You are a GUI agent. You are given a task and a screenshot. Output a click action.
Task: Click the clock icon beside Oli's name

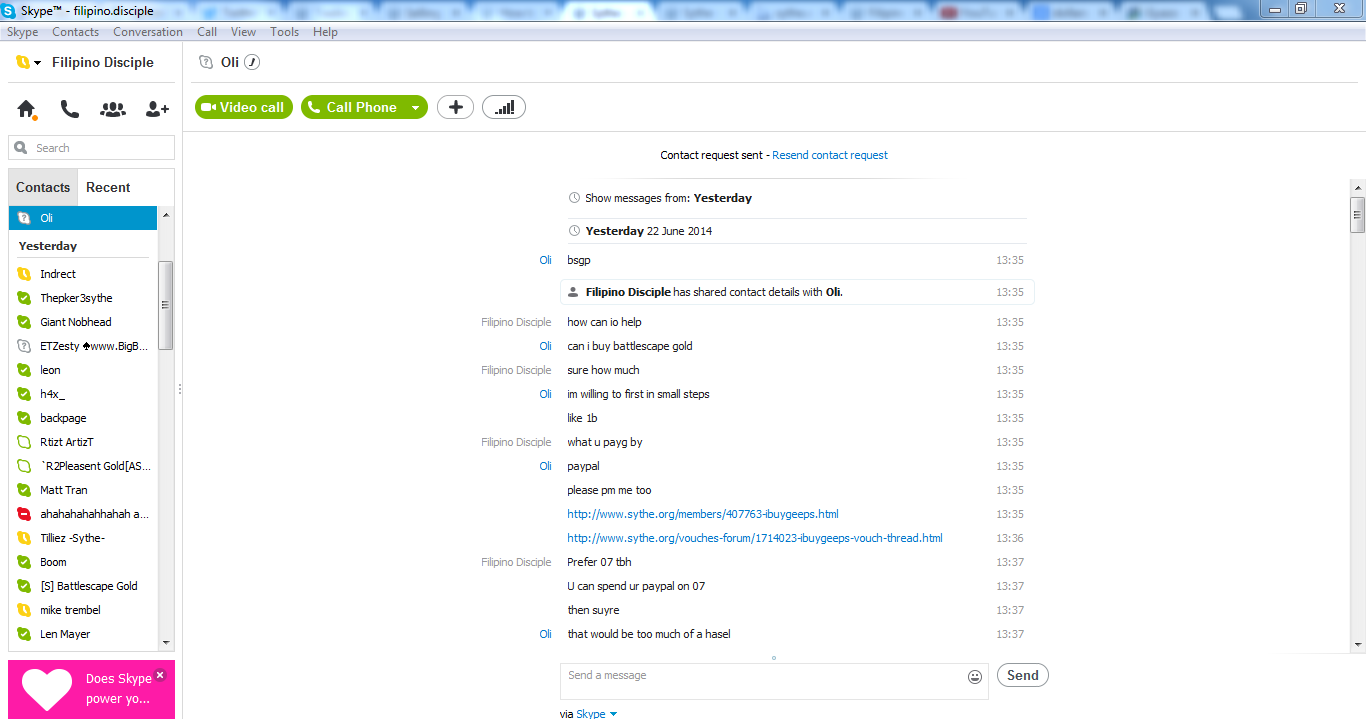(253, 62)
